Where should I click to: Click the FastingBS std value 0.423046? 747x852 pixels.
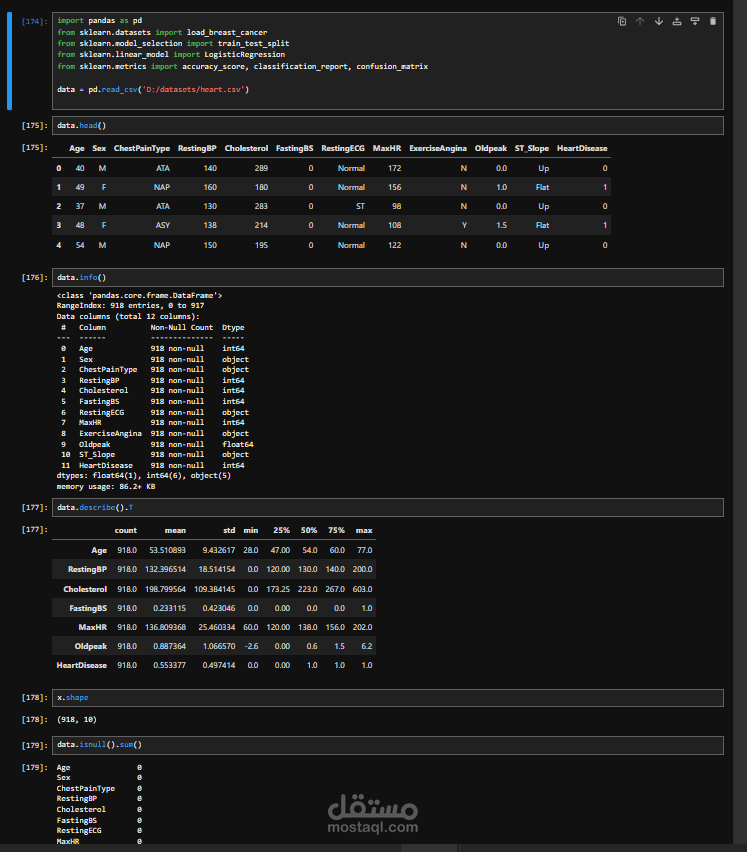219,609
